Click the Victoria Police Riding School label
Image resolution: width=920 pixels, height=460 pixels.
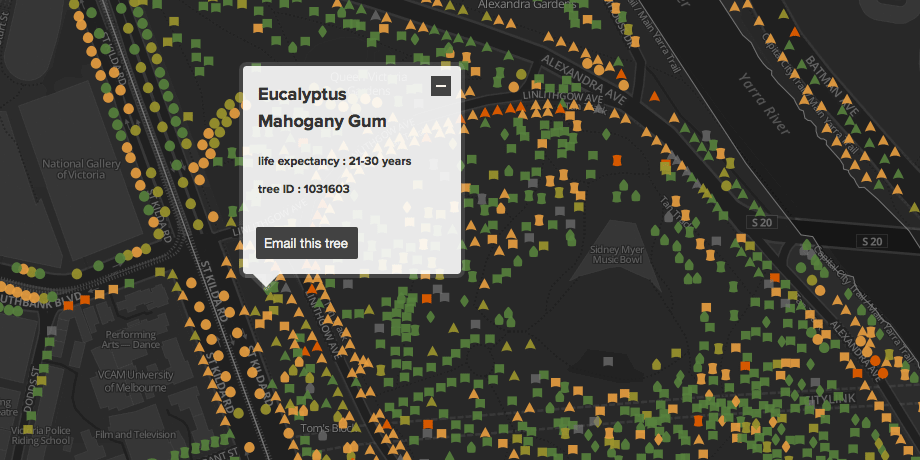point(40,434)
